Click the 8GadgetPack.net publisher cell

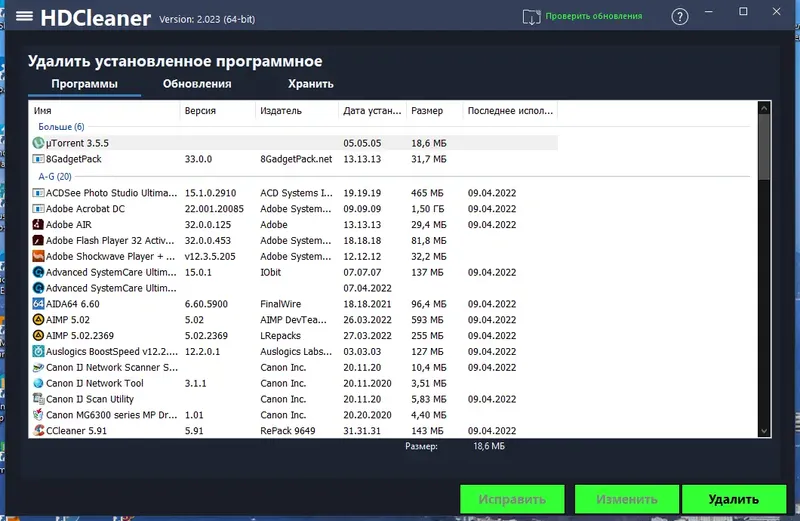click(296, 159)
